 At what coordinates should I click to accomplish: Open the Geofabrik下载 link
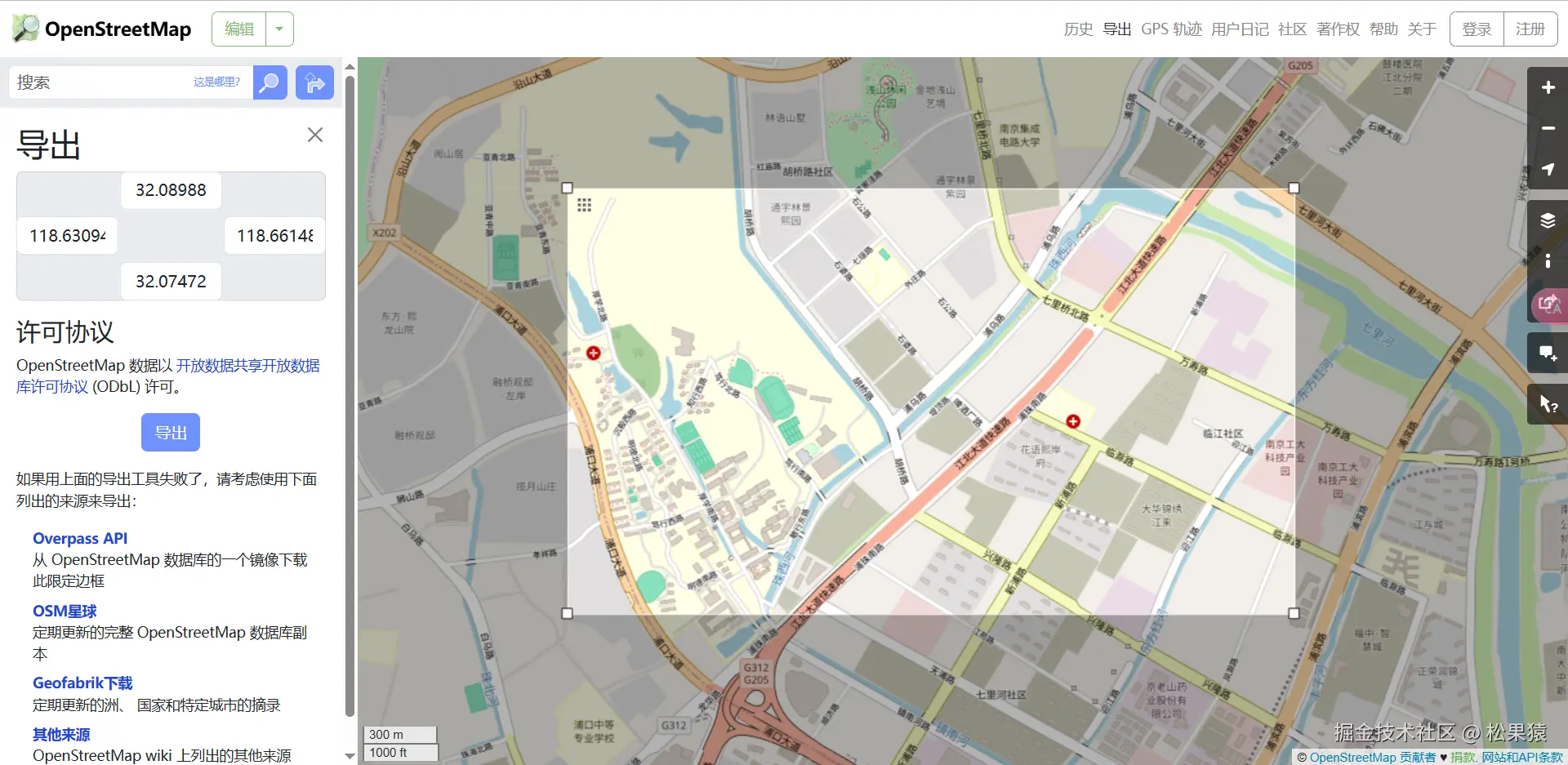coord(82,683)
